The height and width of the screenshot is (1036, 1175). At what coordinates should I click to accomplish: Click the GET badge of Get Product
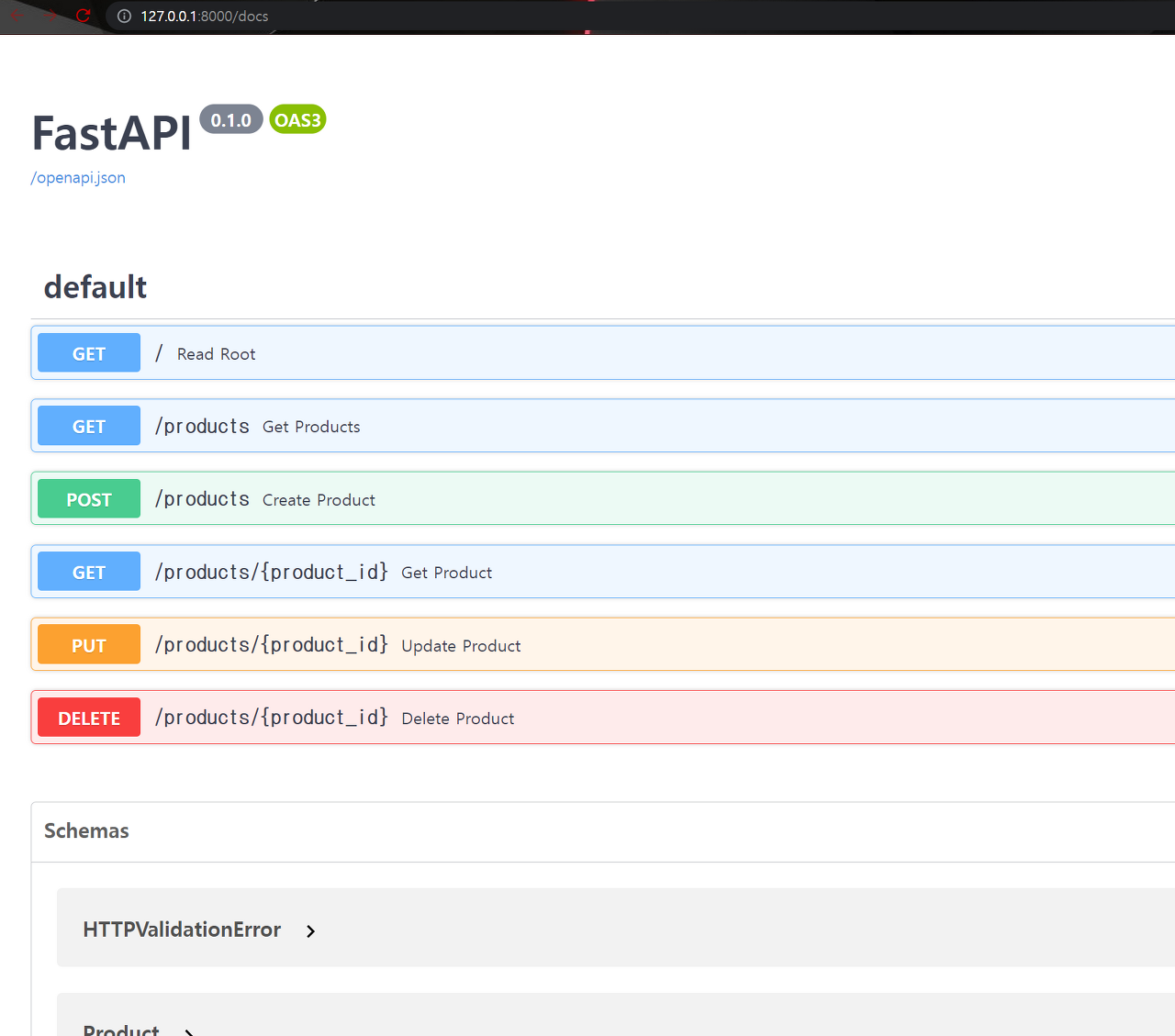[x=89, y=572]
